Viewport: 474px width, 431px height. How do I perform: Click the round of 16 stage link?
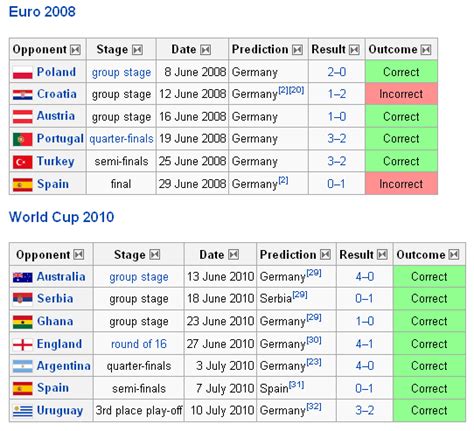[139, 344]
